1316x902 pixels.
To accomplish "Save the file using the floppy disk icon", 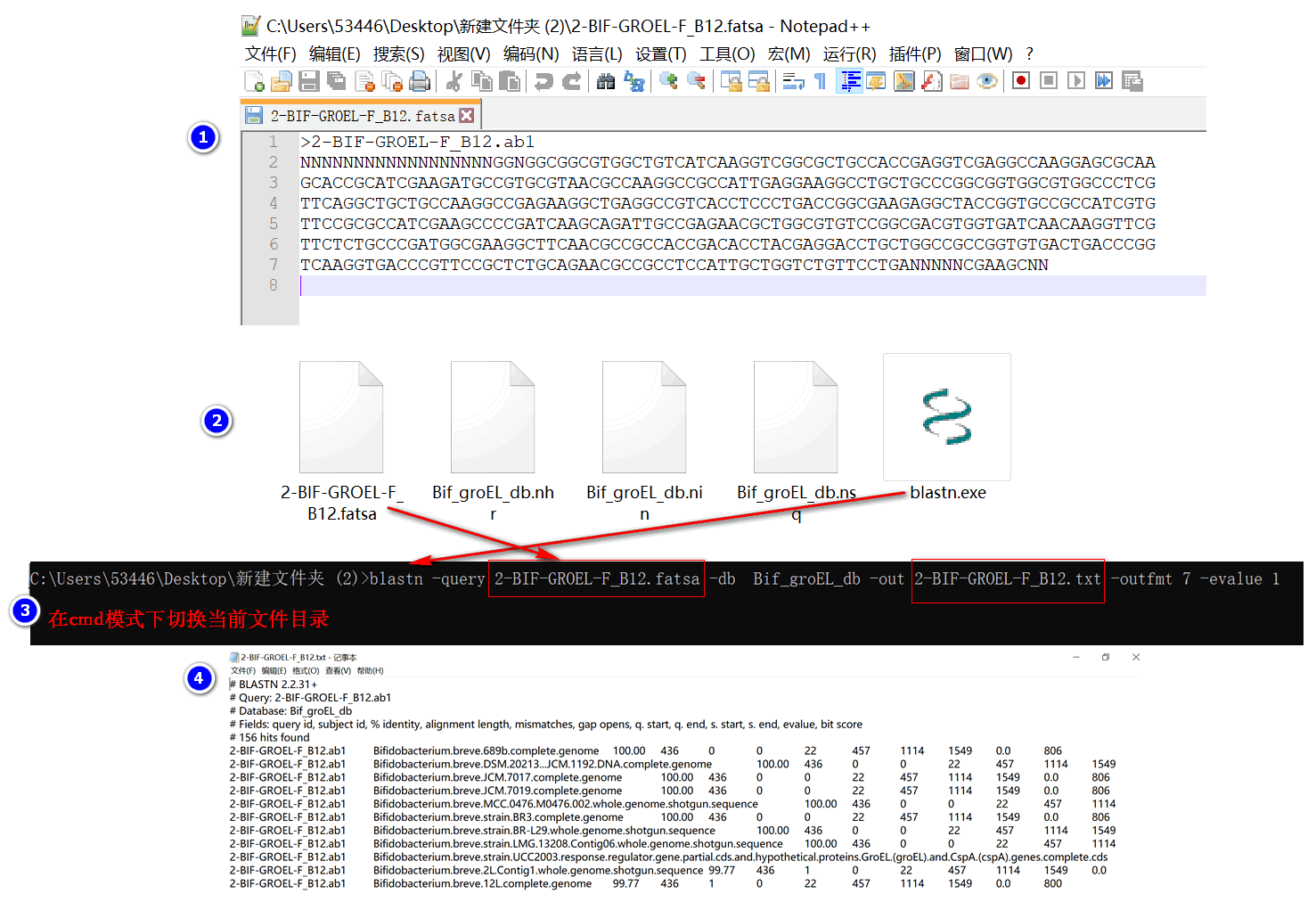I will 309,82.
